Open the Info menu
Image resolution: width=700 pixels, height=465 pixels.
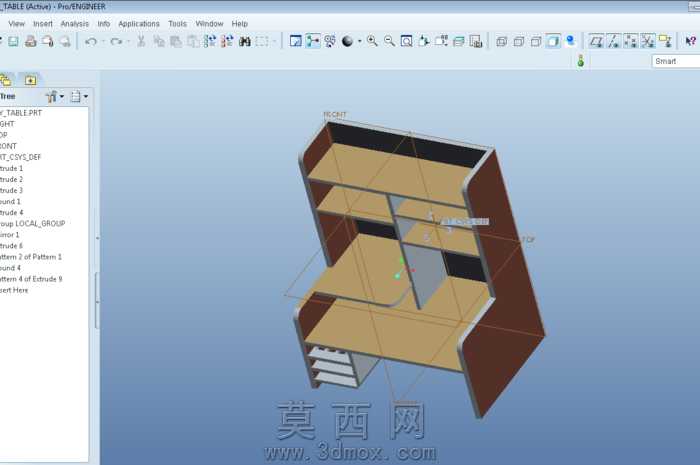104,24
